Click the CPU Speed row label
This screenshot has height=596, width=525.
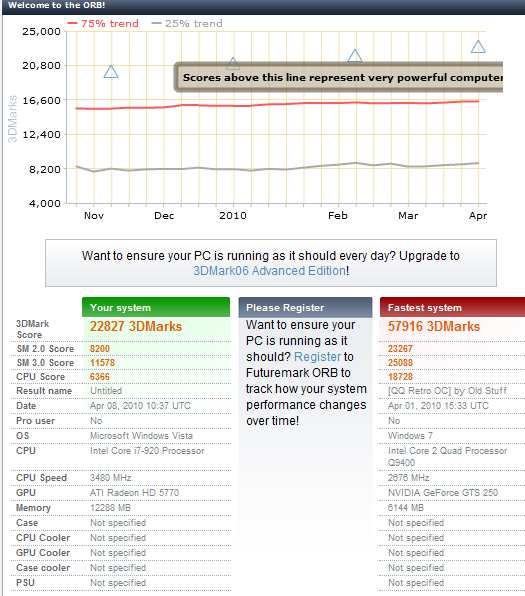click(x=41, y=478)
